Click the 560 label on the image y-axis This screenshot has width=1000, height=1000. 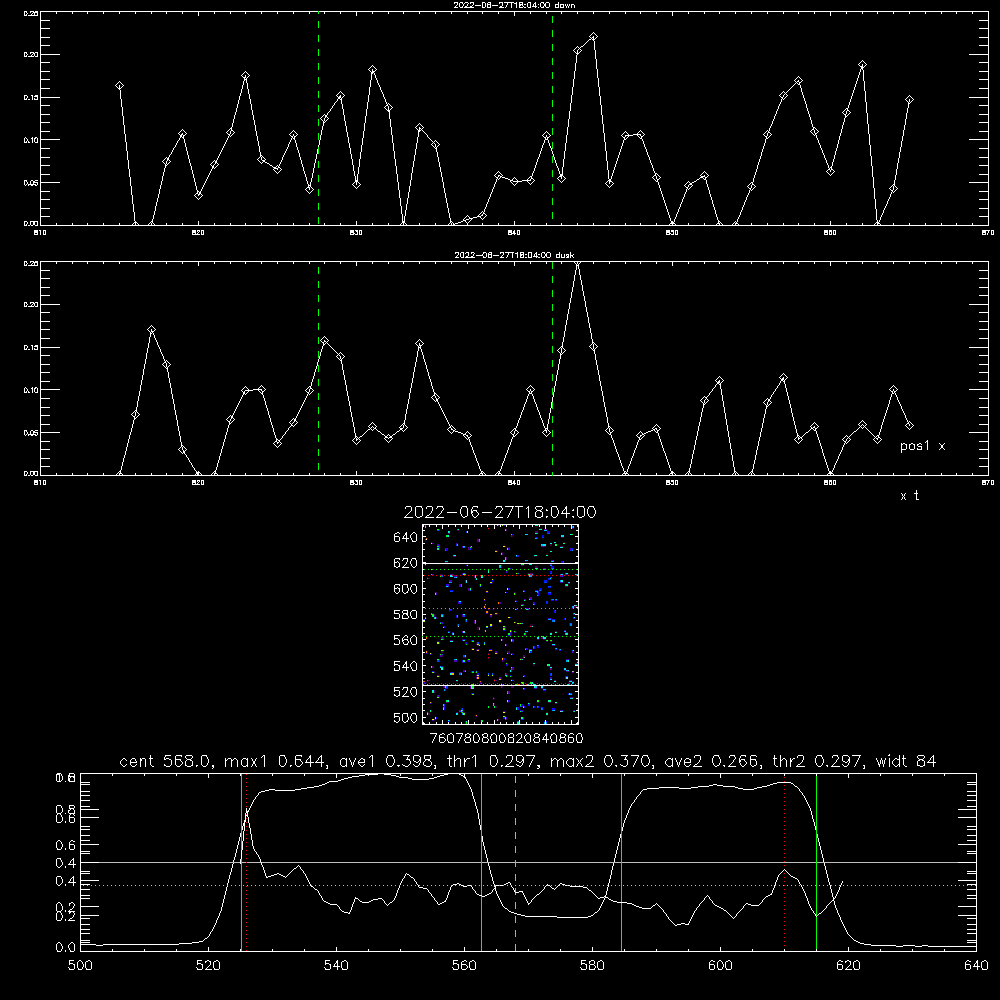click(406, 640)
